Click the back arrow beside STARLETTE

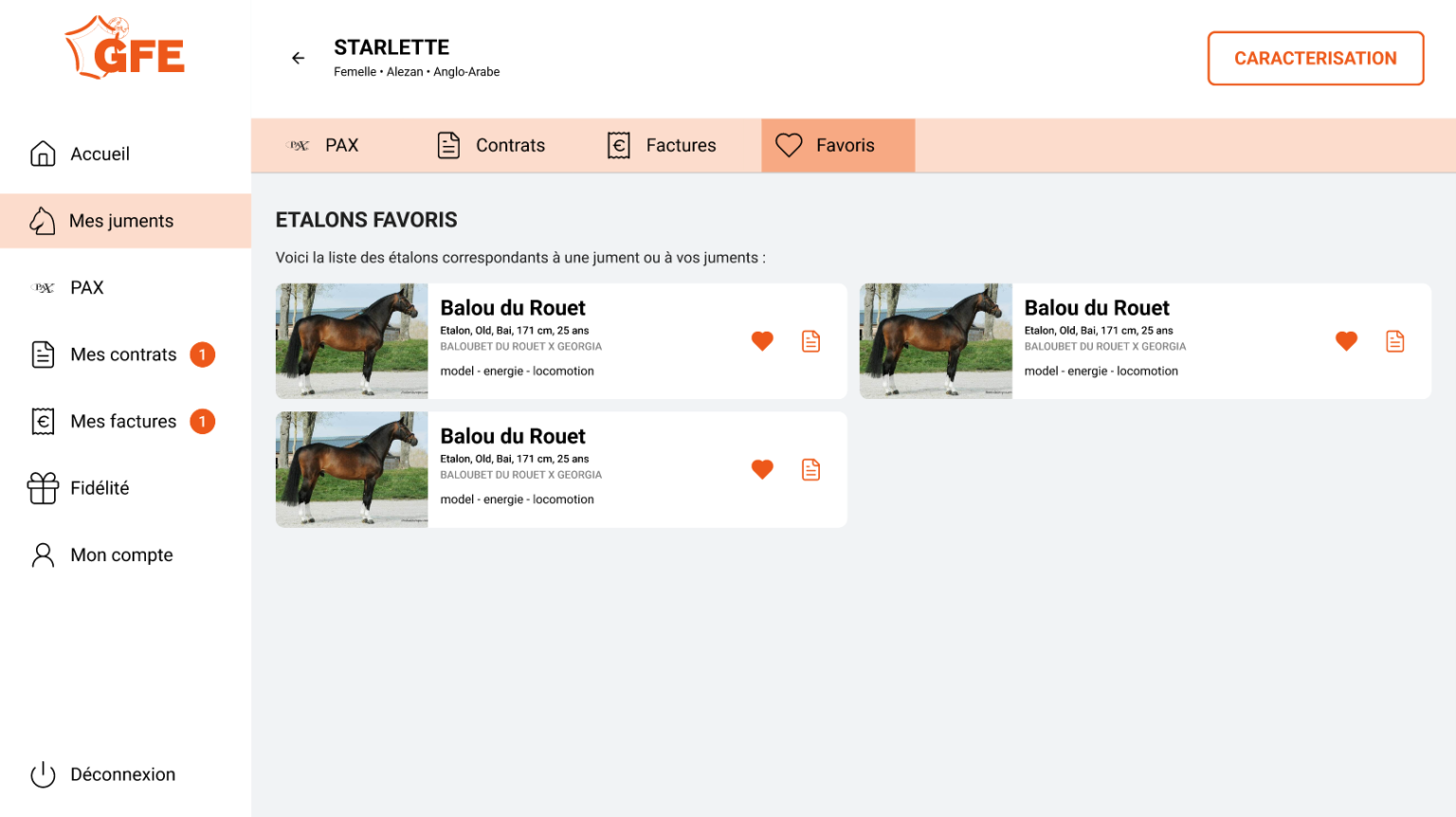point(298,58)
